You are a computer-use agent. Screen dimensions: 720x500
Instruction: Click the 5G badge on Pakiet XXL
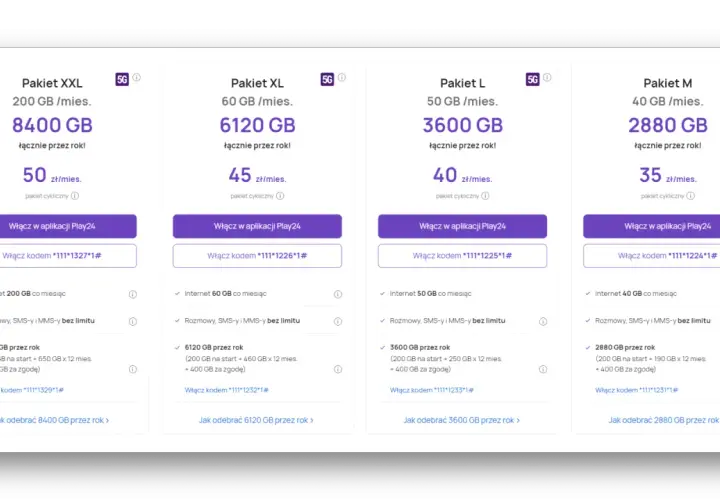coord(122,79)
